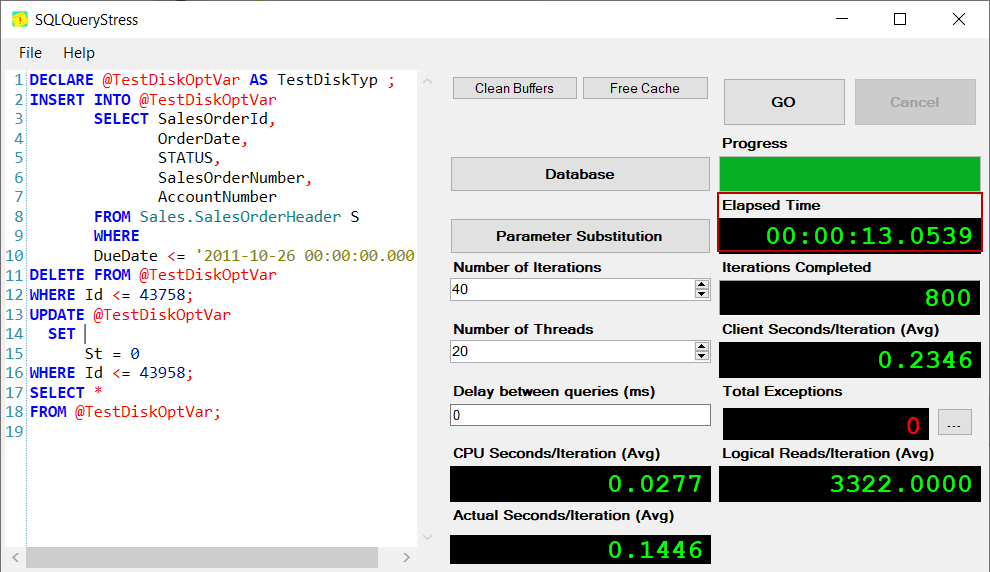Click the SET keyword on line 14

61,334
